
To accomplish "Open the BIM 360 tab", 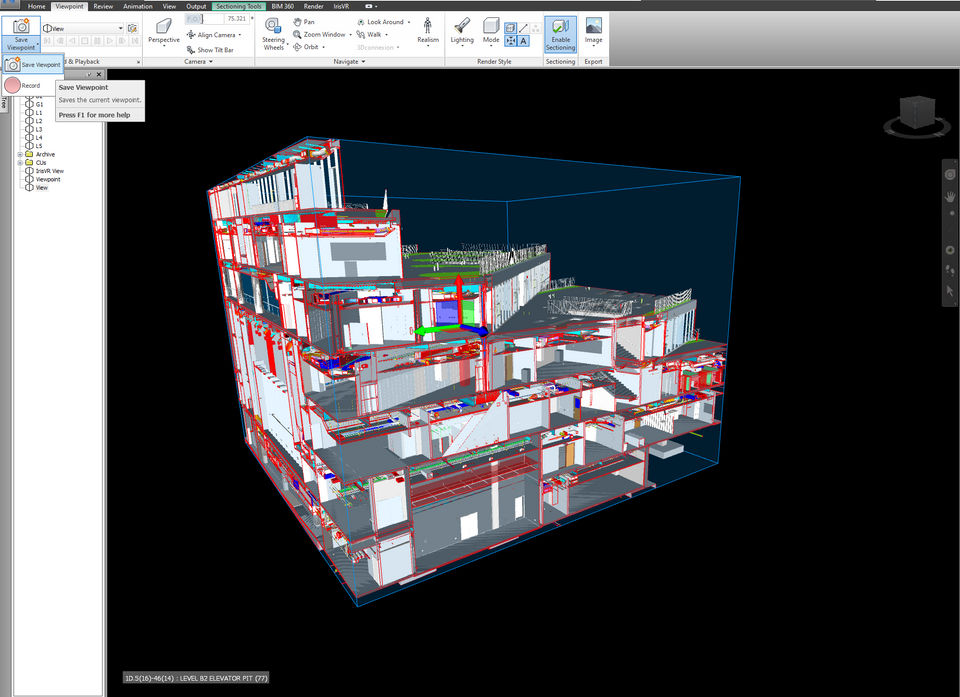I will point(282,6).
